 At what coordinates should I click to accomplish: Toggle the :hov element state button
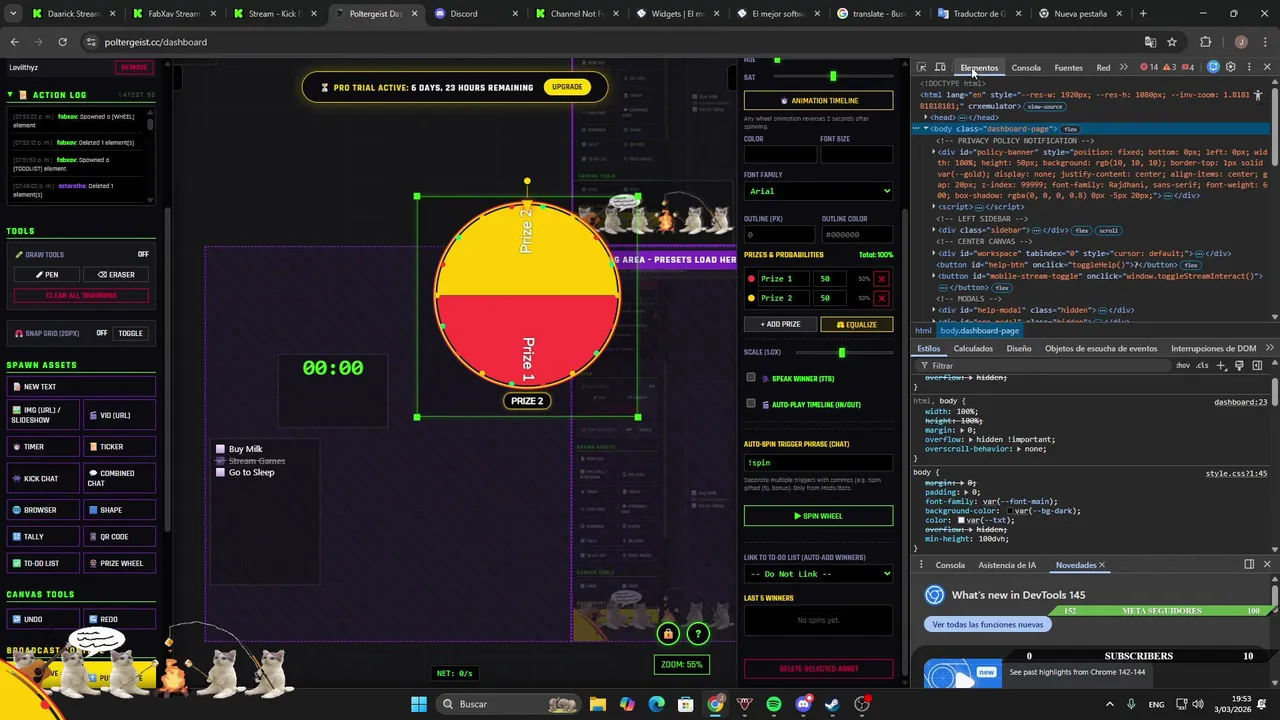pyautogui.click(x=1184, y=366)
